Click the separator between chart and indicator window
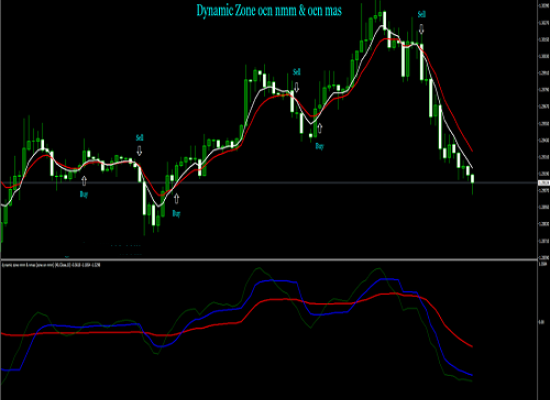The width and height of the screenshot is (550, 400). click(x=269, y=260)
